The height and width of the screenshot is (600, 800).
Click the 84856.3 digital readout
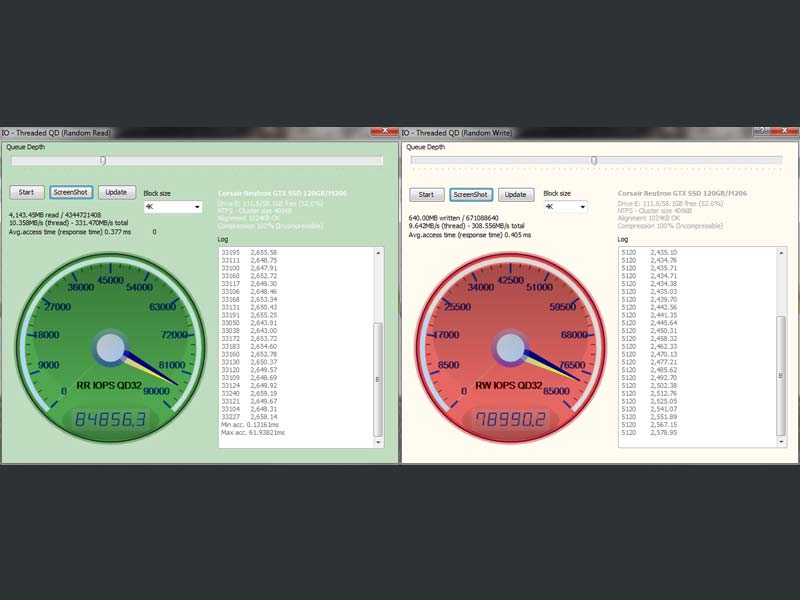point(112,421)
